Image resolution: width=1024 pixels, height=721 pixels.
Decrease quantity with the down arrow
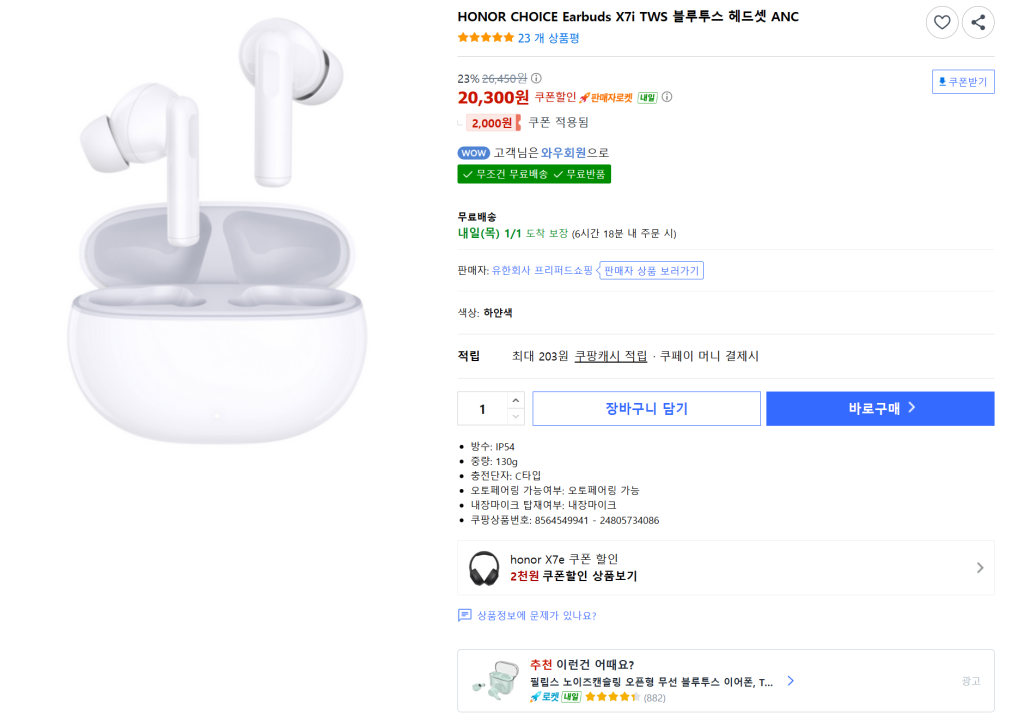point(515,416)
